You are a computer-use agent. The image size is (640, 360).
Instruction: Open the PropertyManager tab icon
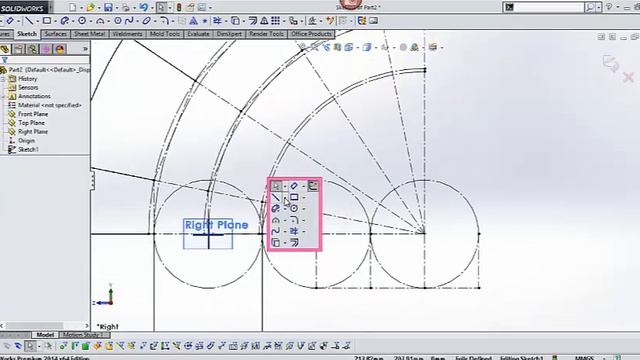click(x=19, y=49)
